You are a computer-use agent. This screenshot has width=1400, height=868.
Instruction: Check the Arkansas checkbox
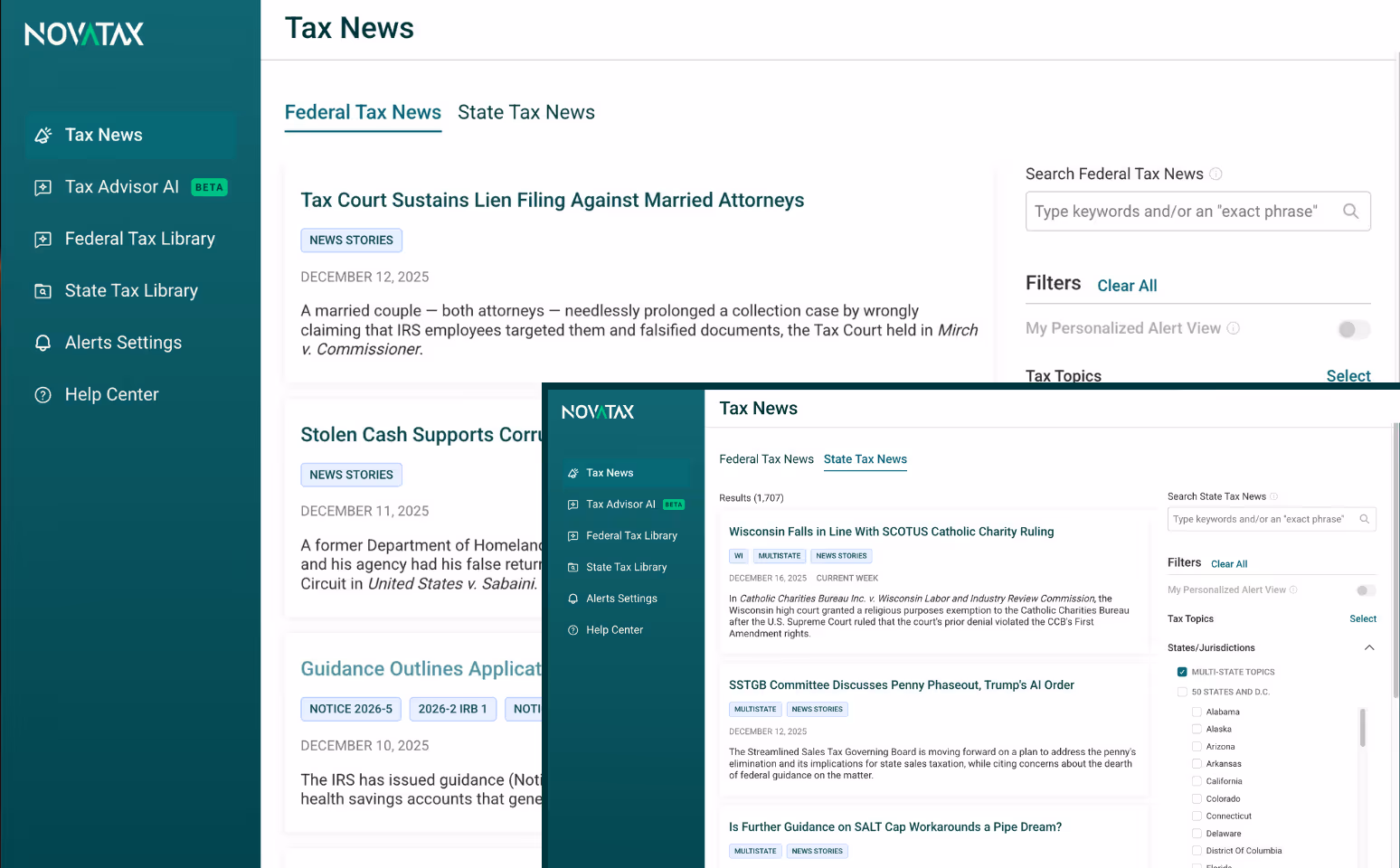tap(1197, 764)
